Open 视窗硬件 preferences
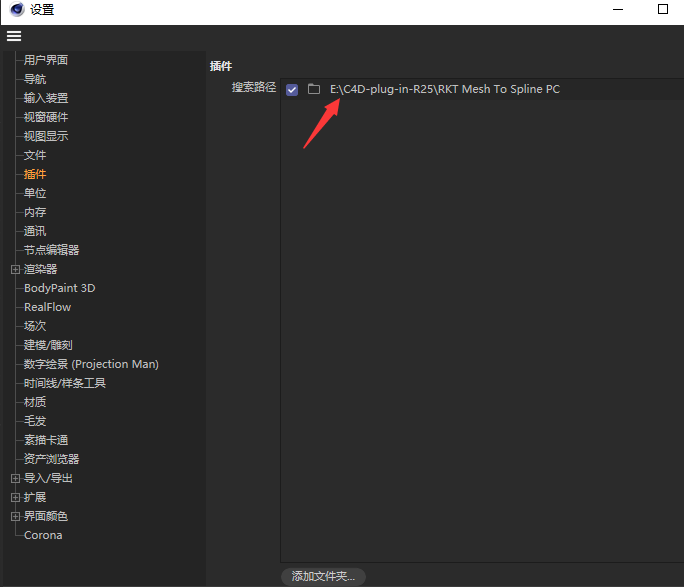This screenshot has width=684, height=587. click(x=46, y=117)
